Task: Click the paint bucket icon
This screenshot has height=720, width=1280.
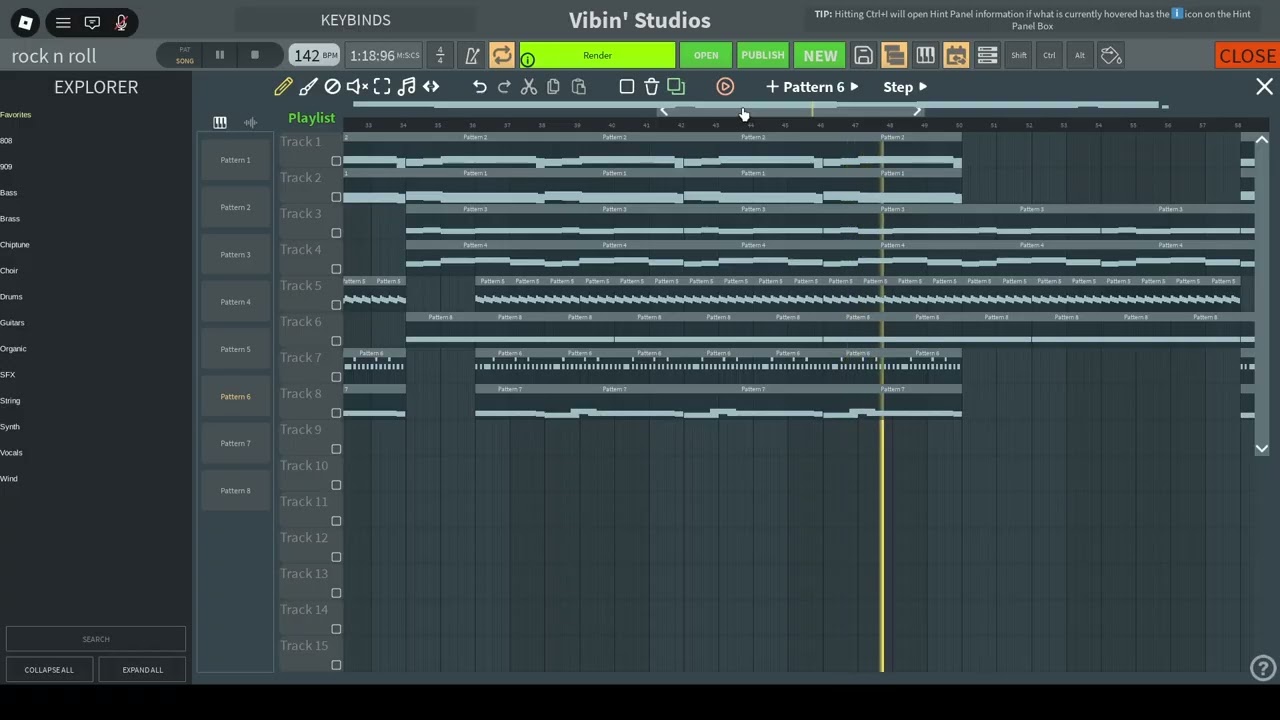Action: (x=1111, y=56)
